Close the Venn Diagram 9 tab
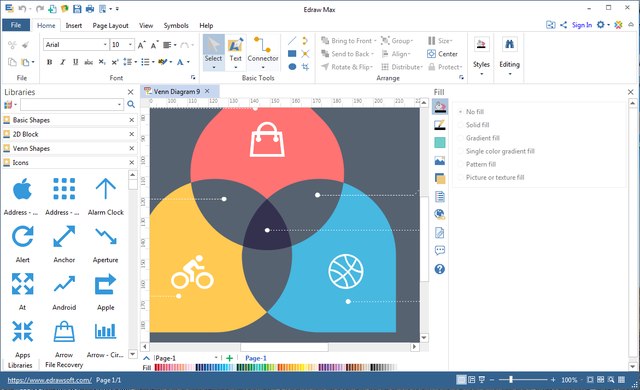 coord(207,91)
